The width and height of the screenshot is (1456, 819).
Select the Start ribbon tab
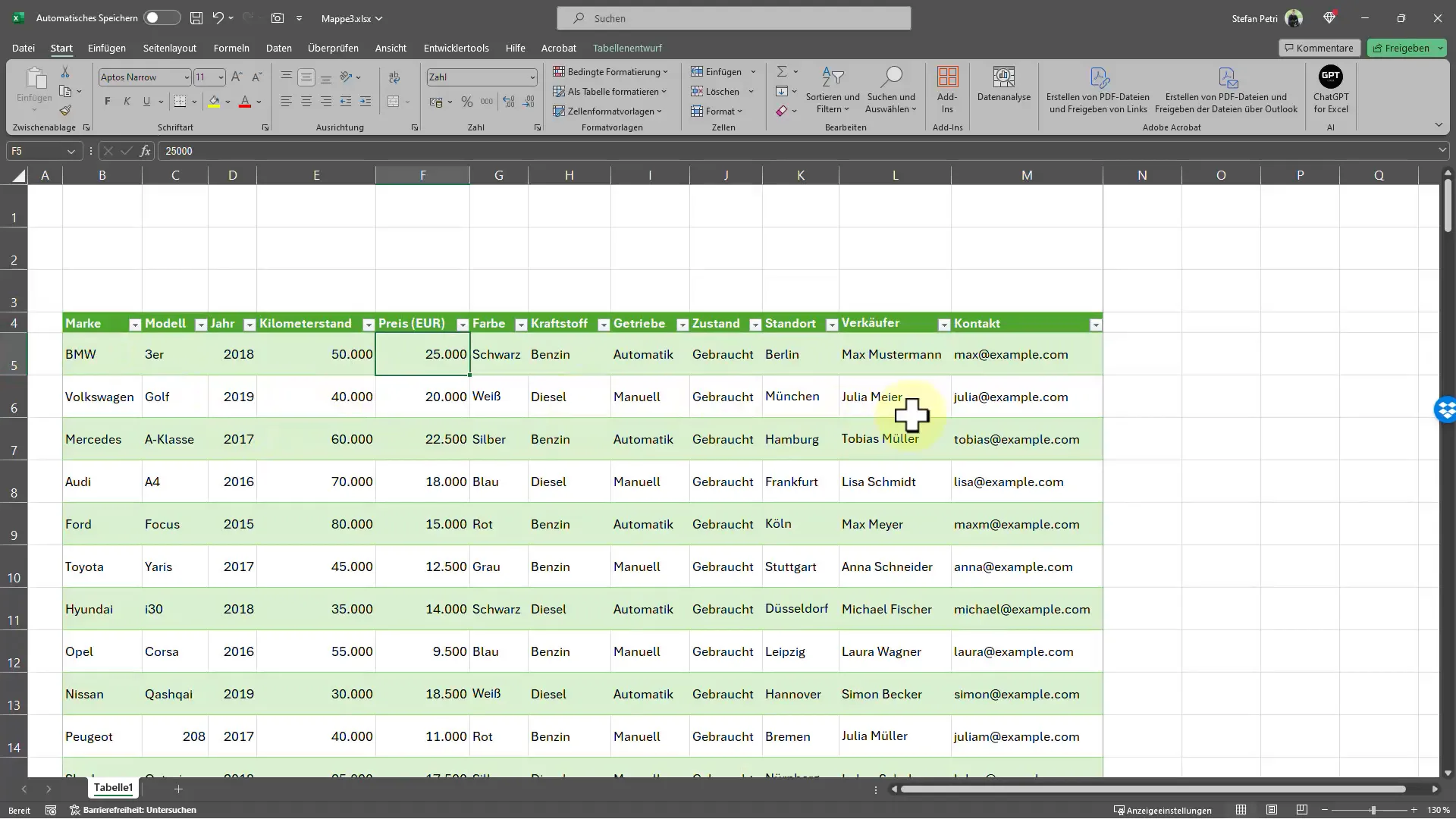(61, 47)
